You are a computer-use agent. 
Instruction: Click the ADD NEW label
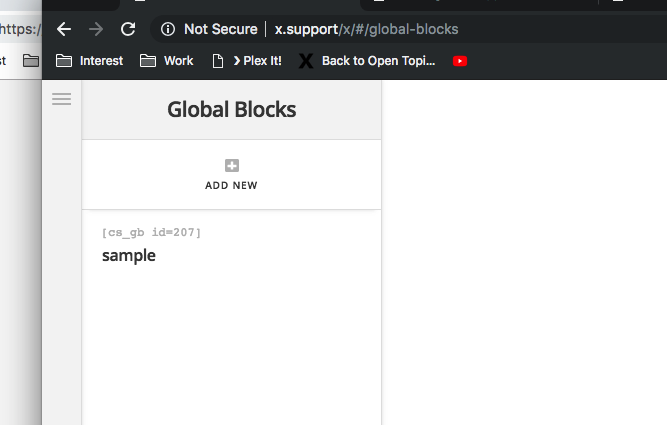tap(231, 185)
